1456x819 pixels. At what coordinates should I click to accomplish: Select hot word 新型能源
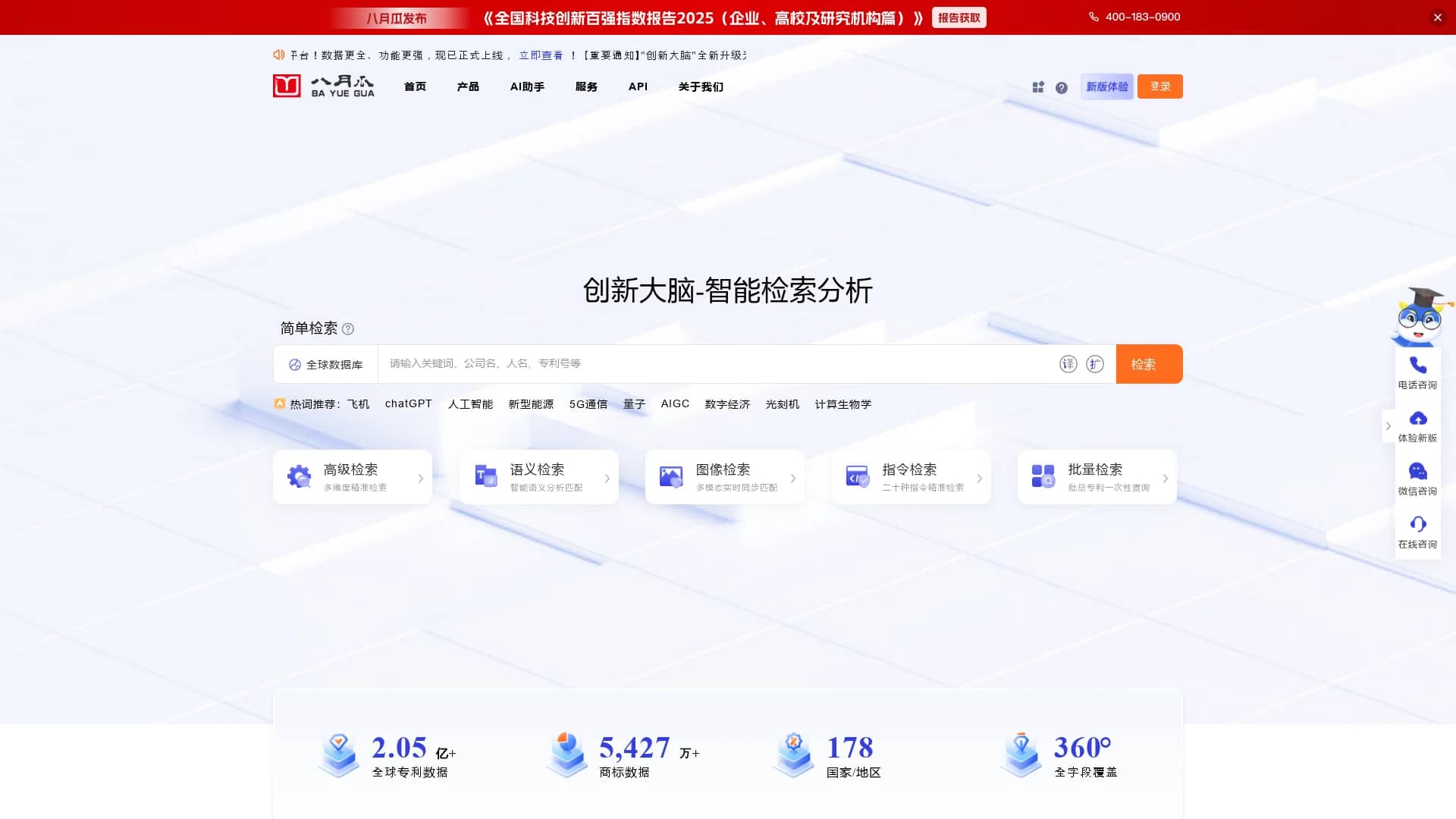531,404
